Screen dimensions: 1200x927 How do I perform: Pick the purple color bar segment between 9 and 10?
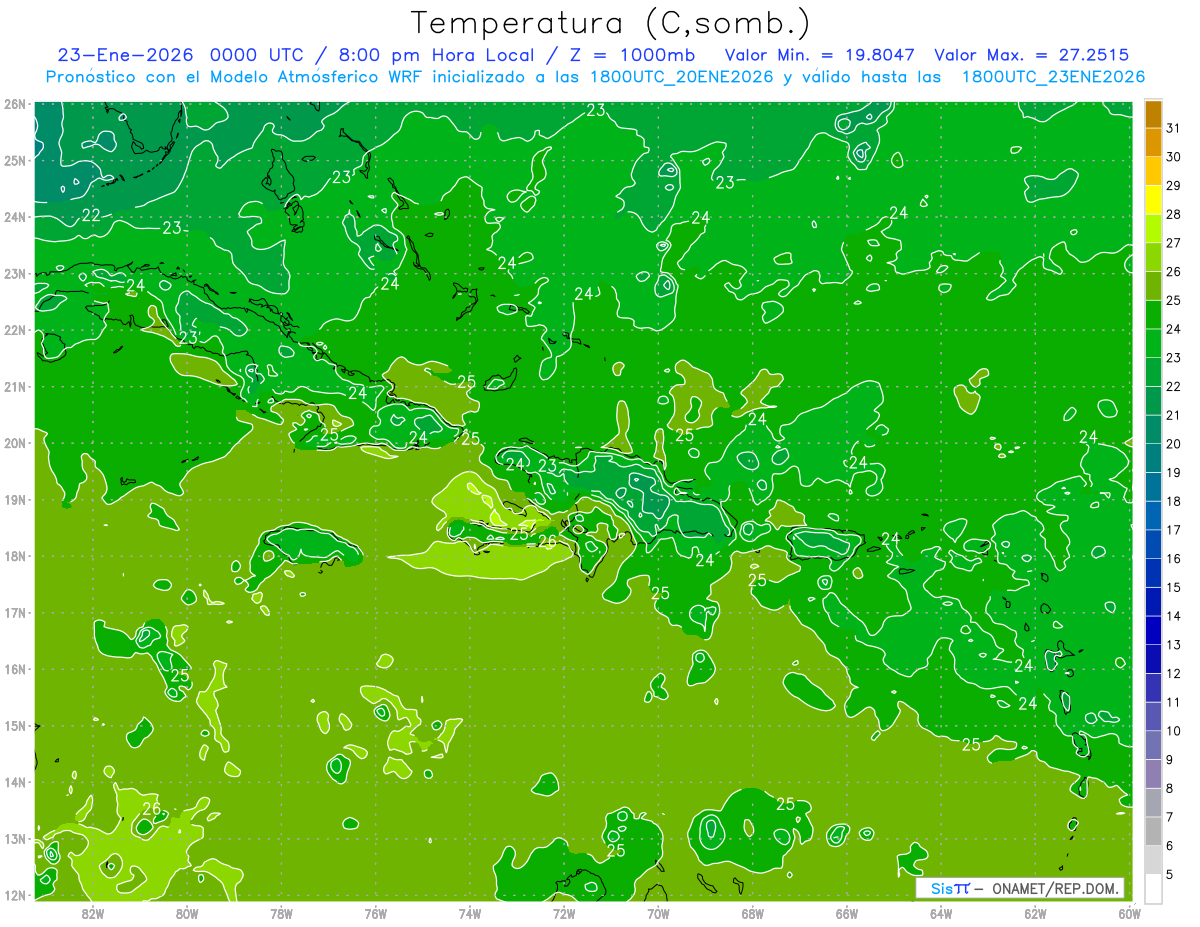[x=1153, y=745]
